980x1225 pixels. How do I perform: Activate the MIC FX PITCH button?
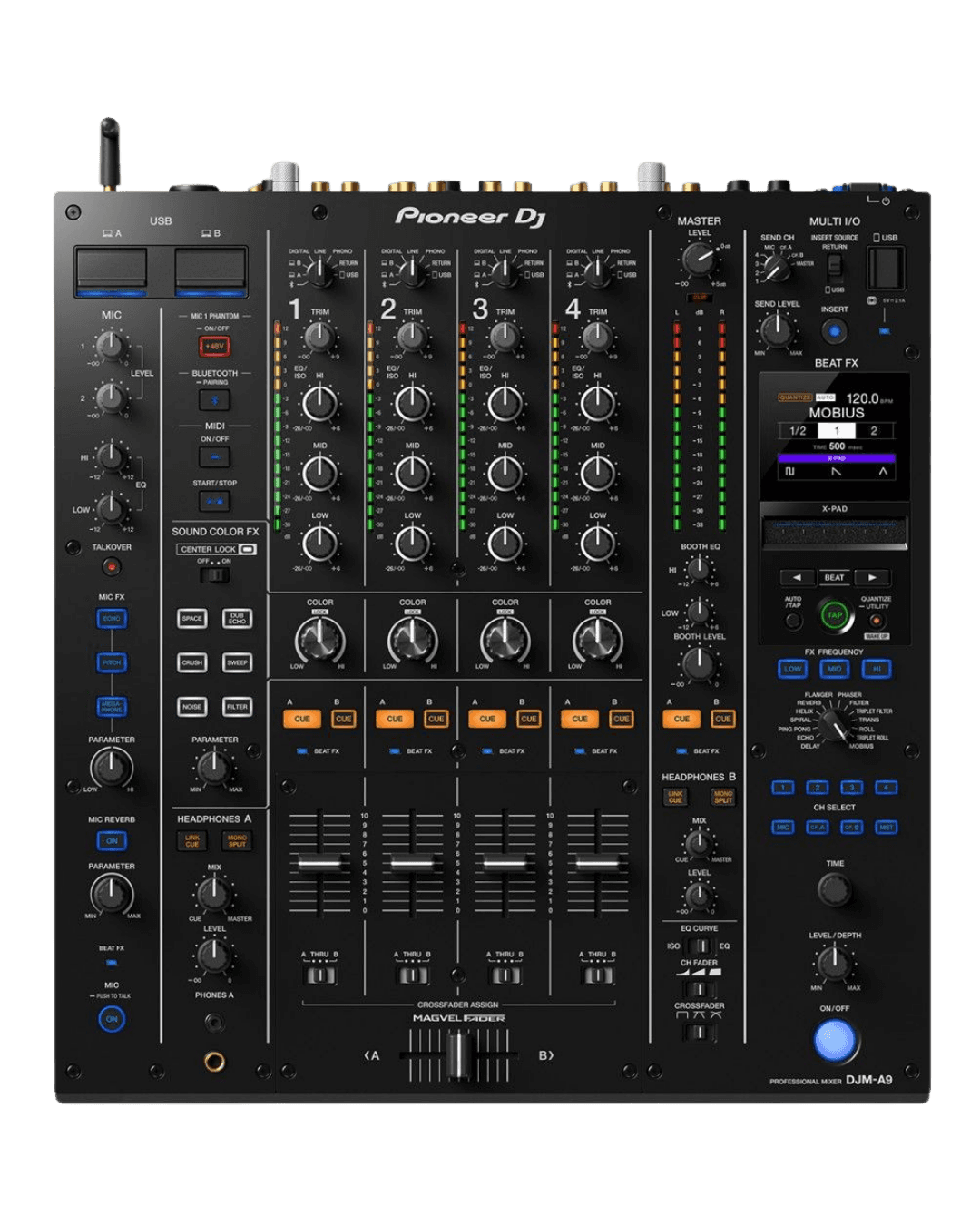click(112, 662)
